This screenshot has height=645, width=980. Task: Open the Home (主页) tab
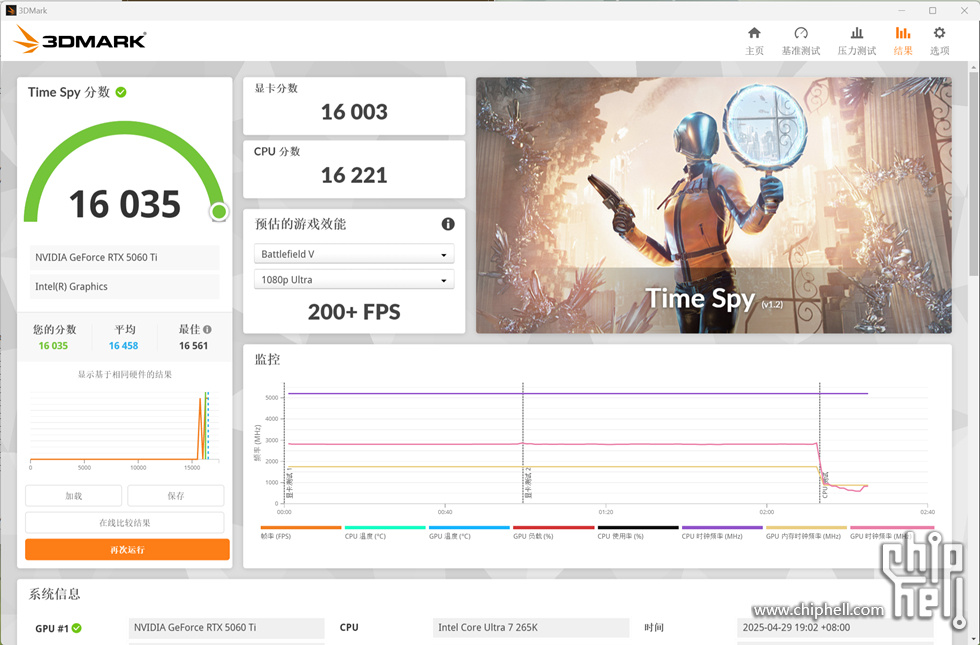click(x=754, y=41)
